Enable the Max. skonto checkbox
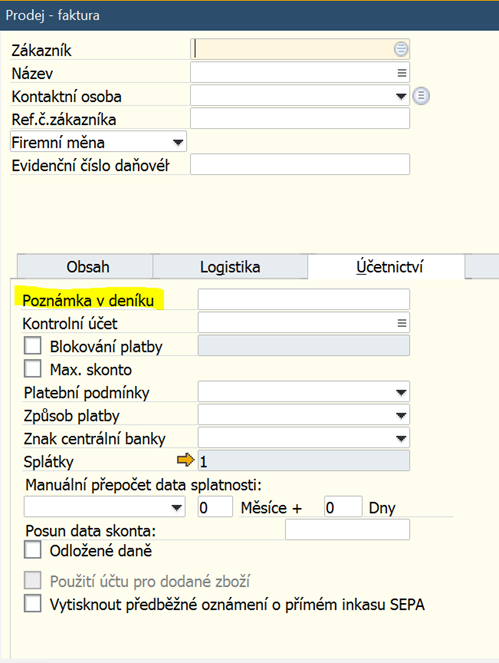 tap(33, 368)
